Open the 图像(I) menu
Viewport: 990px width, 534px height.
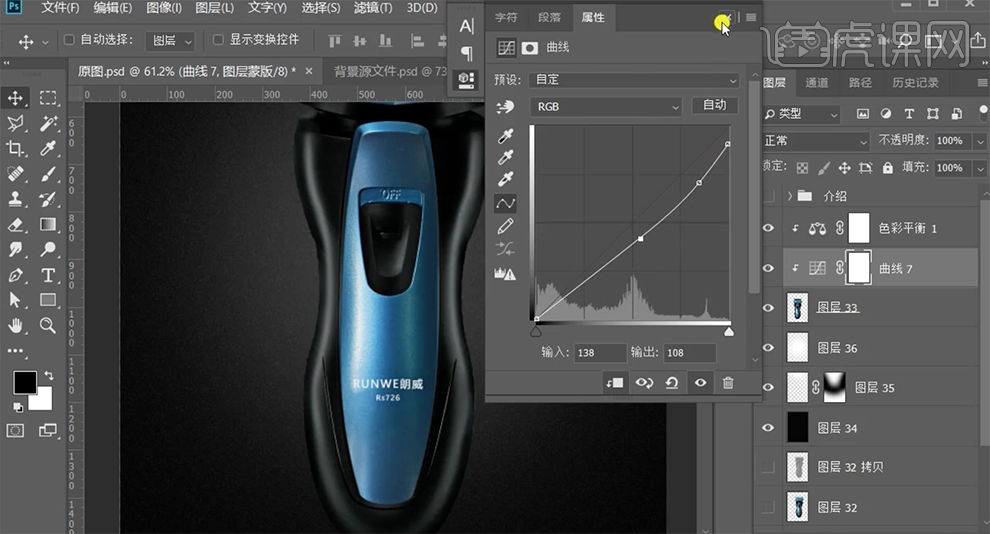(x=164, y=8)
